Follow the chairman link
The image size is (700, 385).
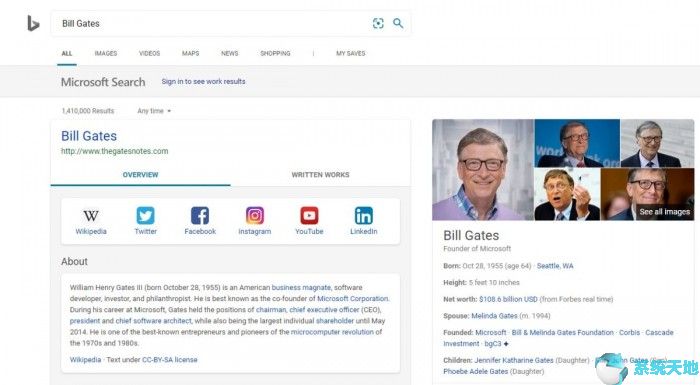tap(271, 310)
